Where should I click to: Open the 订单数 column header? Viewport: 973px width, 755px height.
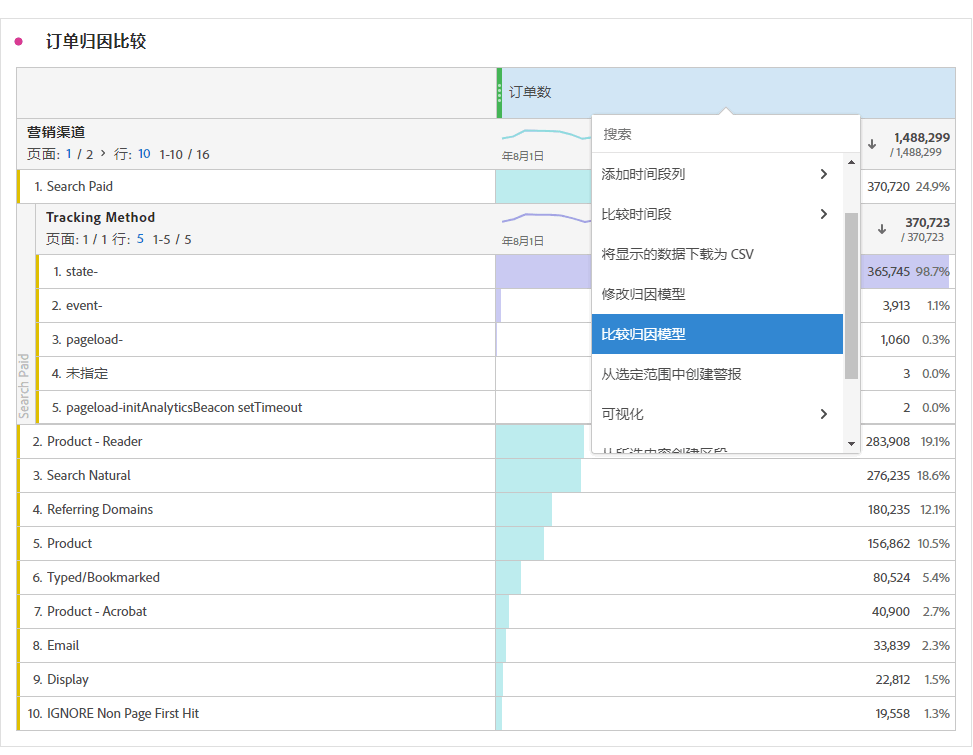(x=726, y=92)
